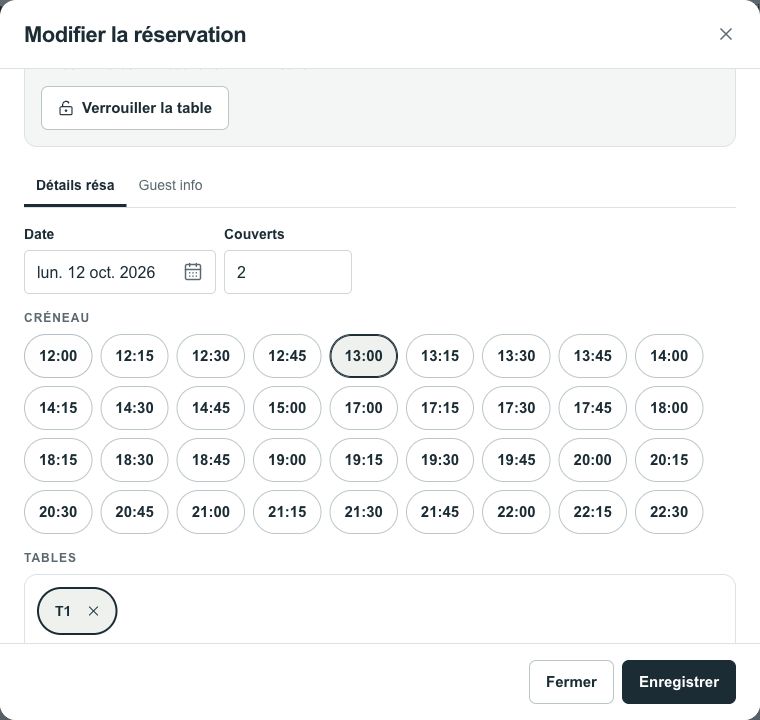Select the 12:00 time slot

pyautogui.click(x=58, y=356)
